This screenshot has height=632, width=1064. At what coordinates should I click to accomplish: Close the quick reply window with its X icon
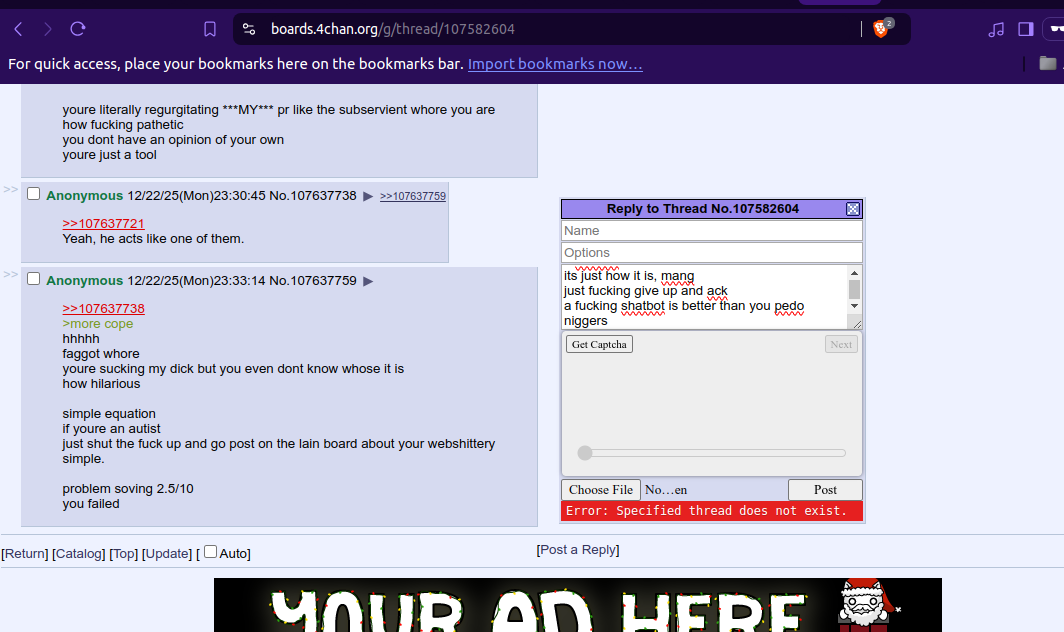pyautogui.click(x=853, y=209)
